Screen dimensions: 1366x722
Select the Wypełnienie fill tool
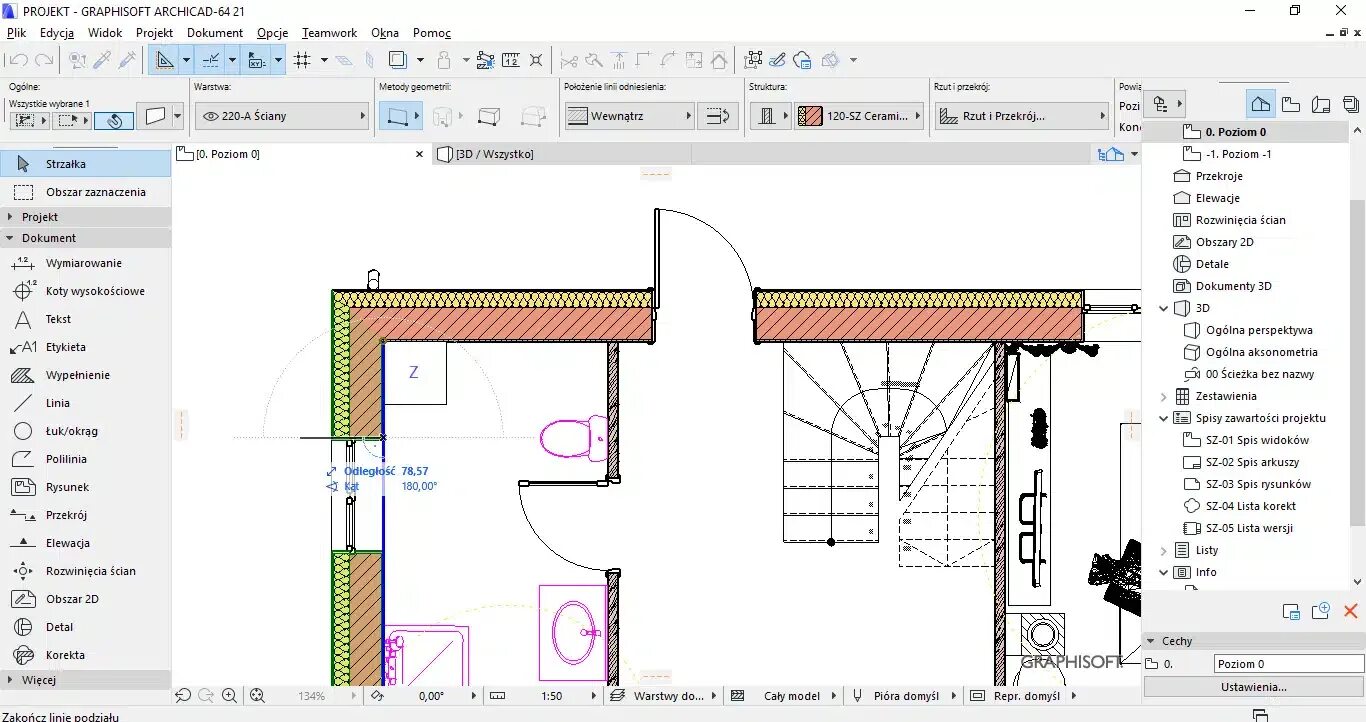point(85,375)
